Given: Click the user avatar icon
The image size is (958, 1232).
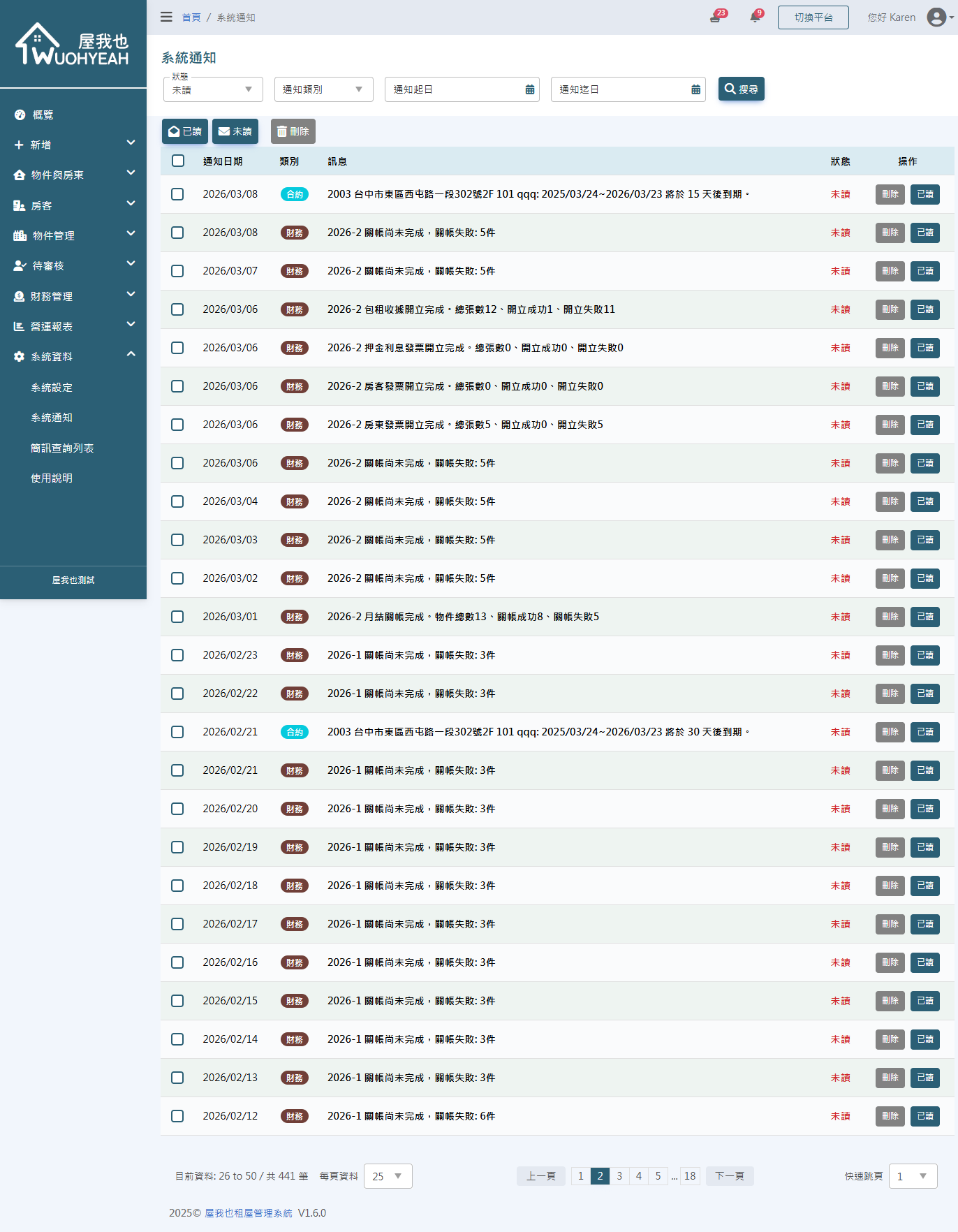Looking at the screenshot, I should tap(936, 17).
